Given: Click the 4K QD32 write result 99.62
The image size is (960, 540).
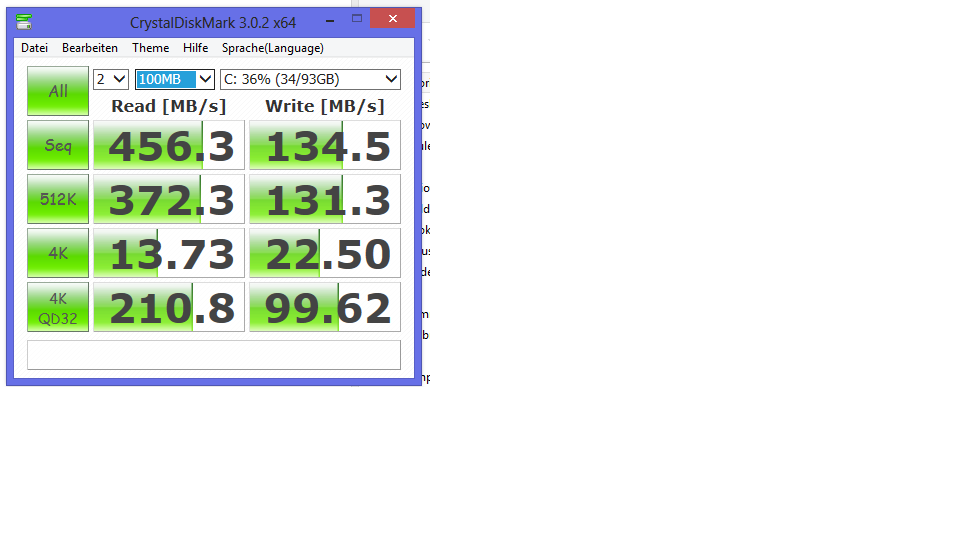Looking at the screenshot, I should [x=325, y=307].
